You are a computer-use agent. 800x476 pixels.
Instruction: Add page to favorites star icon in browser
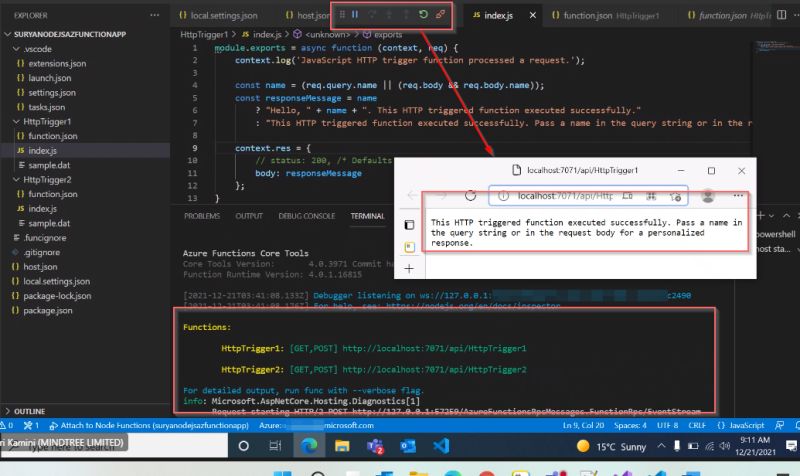pos(676,196)
